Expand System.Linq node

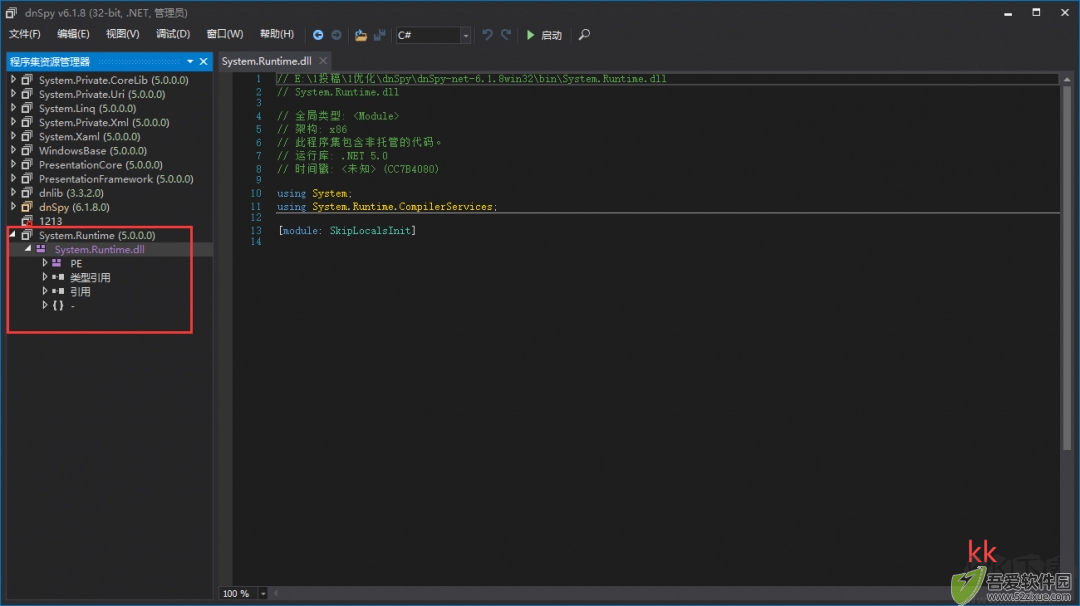click(x=13, y=108)
